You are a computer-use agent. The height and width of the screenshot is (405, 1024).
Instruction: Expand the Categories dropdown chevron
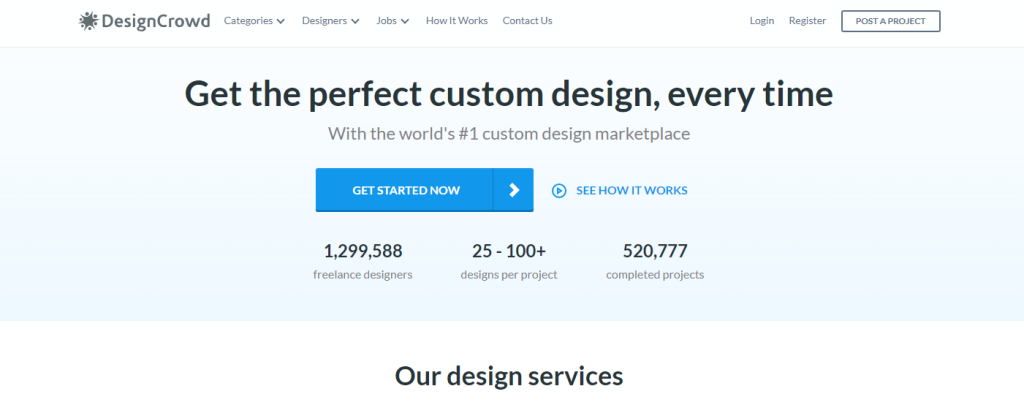pyautogui.click(x=281, y=22)
